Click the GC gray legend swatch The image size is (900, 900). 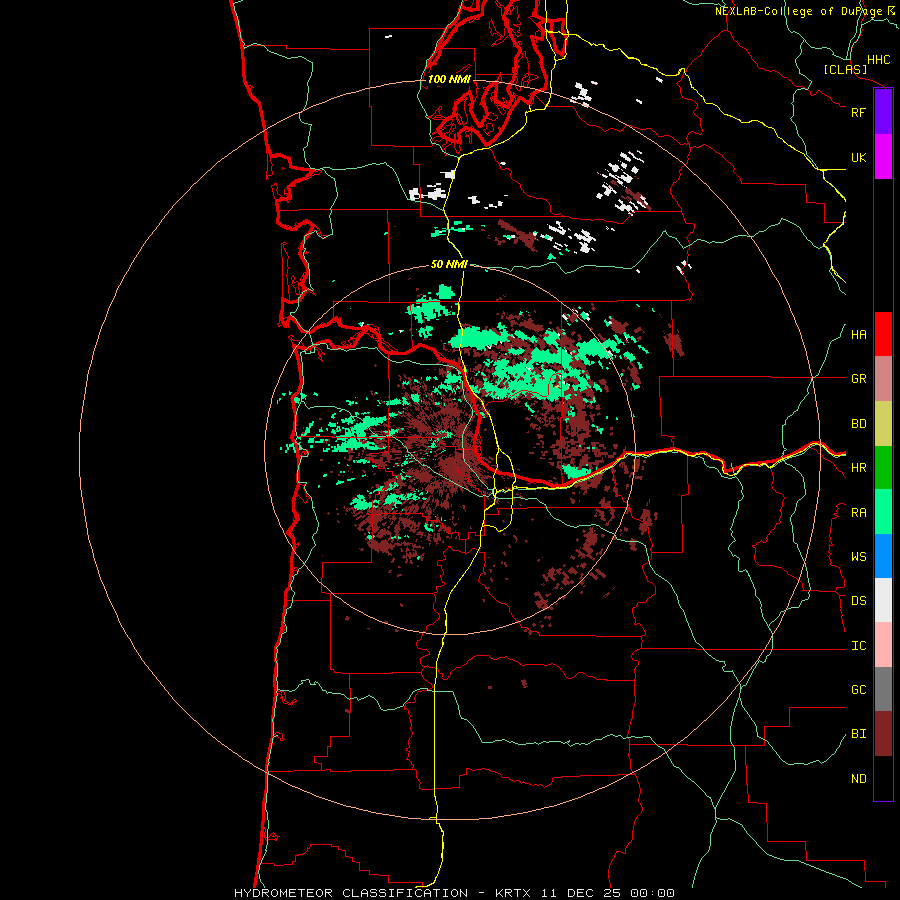pyautogui.click(x=883, y=689)
